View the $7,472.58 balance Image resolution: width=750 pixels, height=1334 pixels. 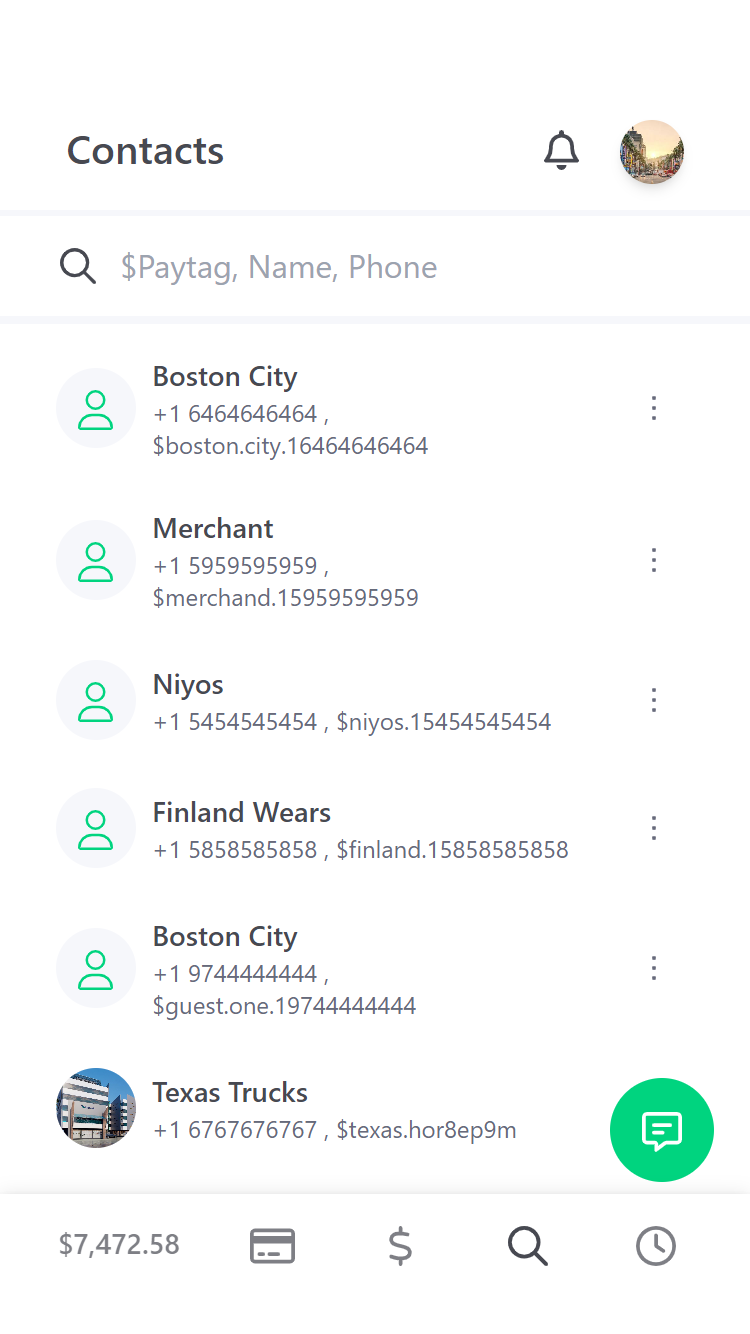(x=119, y=1245)
